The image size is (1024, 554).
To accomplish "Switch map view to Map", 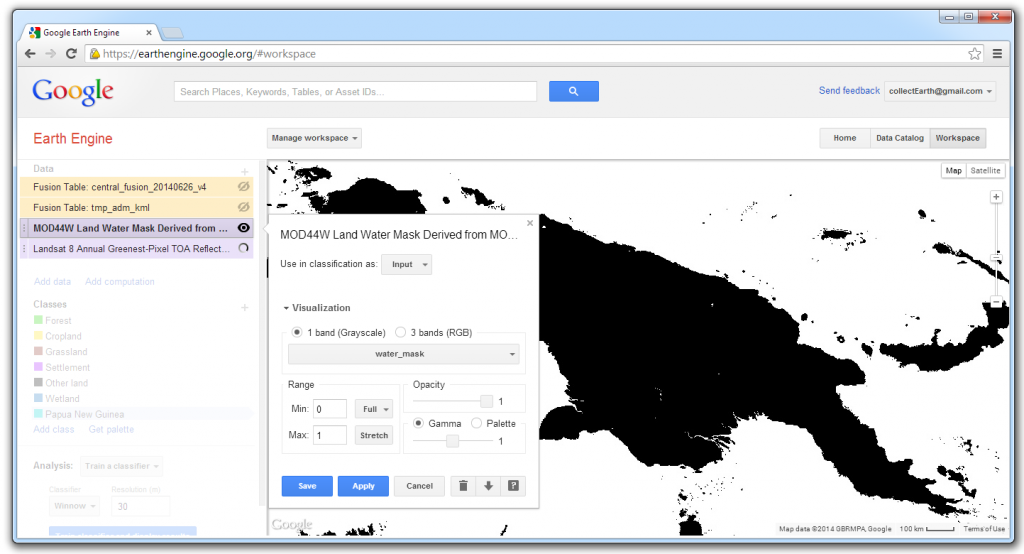I will pyautogui.click(x=953, y=171).
